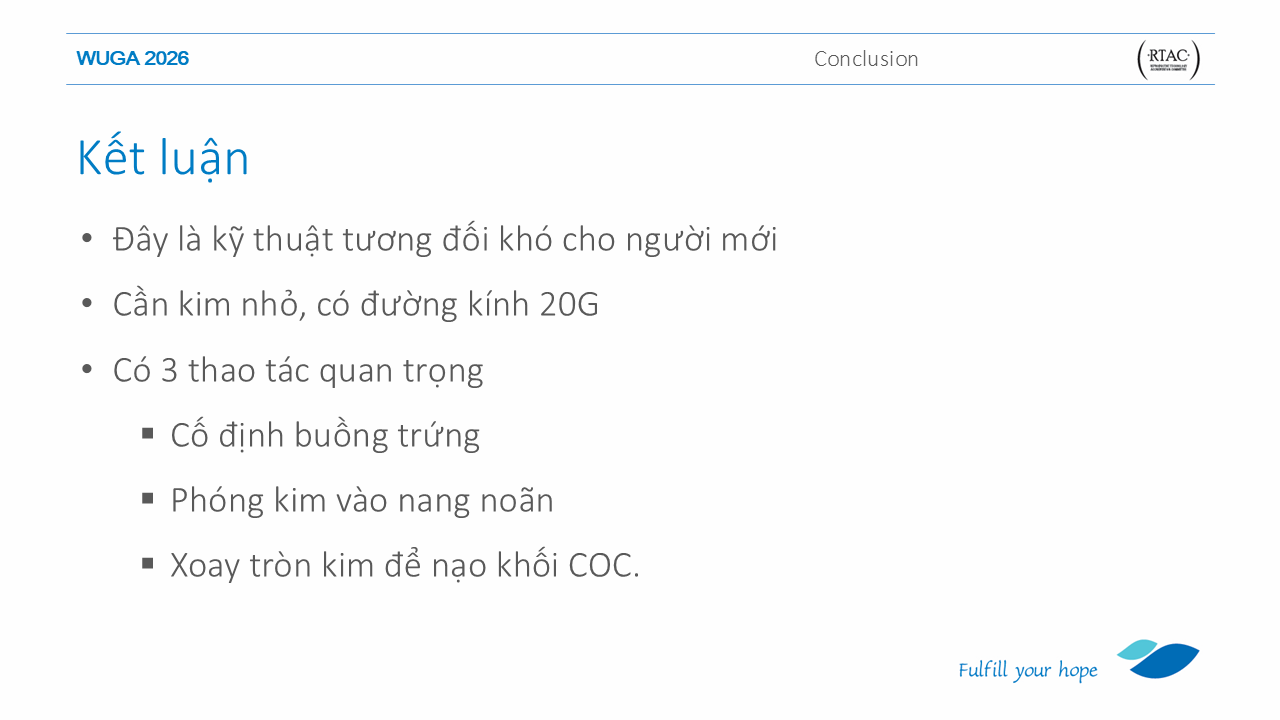This screenshot has width=1280, height=720.
Task: Click square bullet before Xoay tròn
Action: click(148, 563)
